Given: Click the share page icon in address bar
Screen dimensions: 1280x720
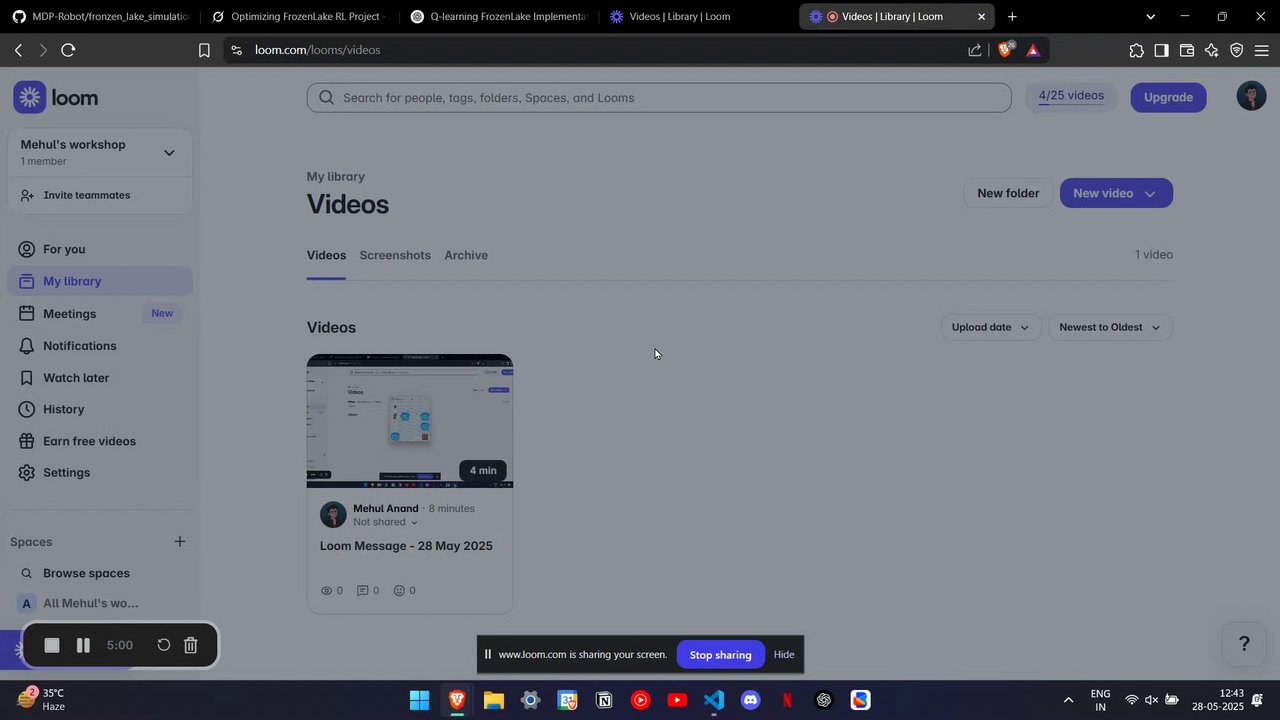Looking at the screenshot, I should tap(975, 50).
